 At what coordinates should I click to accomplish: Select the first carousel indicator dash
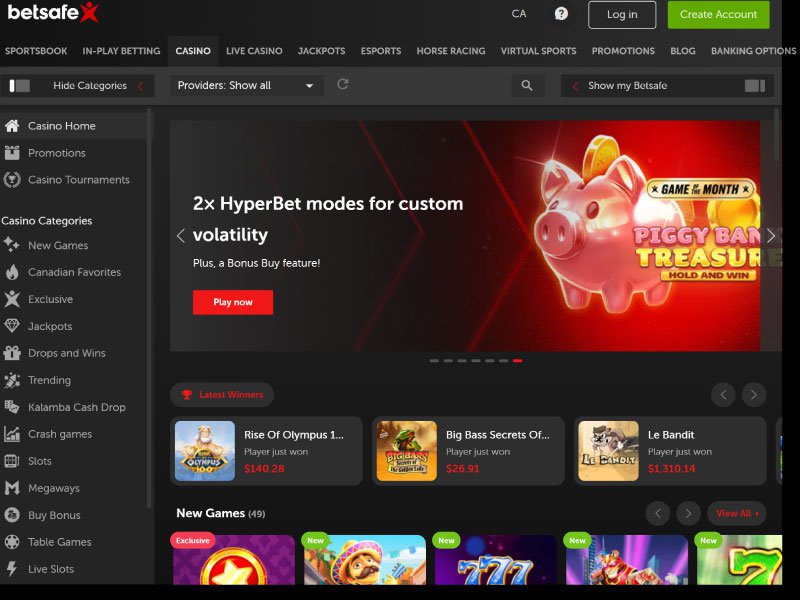tap(434, 361)
